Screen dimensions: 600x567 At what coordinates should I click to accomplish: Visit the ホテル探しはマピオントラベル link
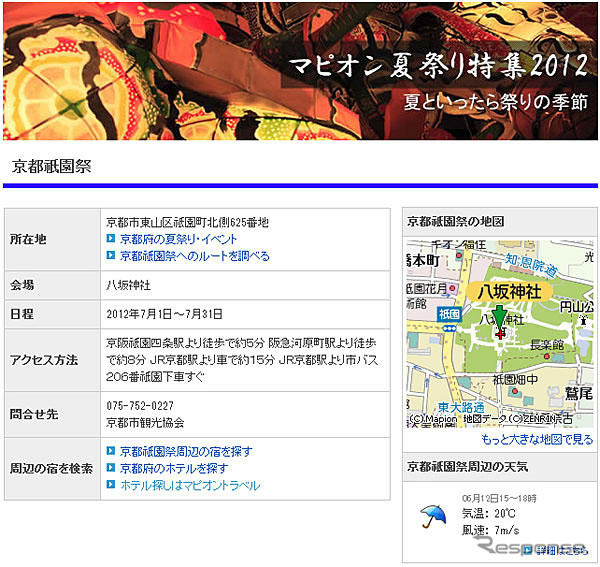pos(189,485)
